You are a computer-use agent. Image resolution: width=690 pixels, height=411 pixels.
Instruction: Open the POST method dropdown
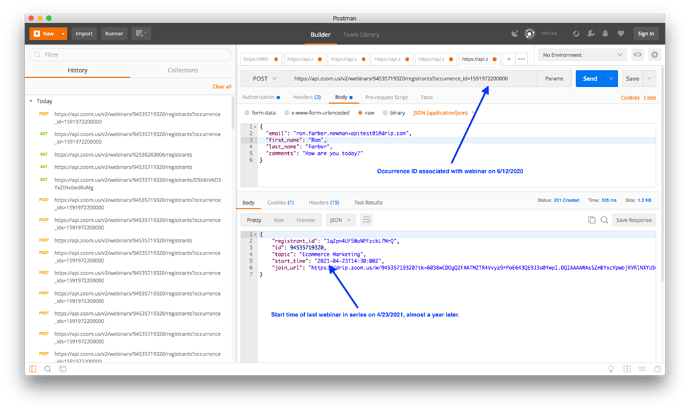(264, 78)
